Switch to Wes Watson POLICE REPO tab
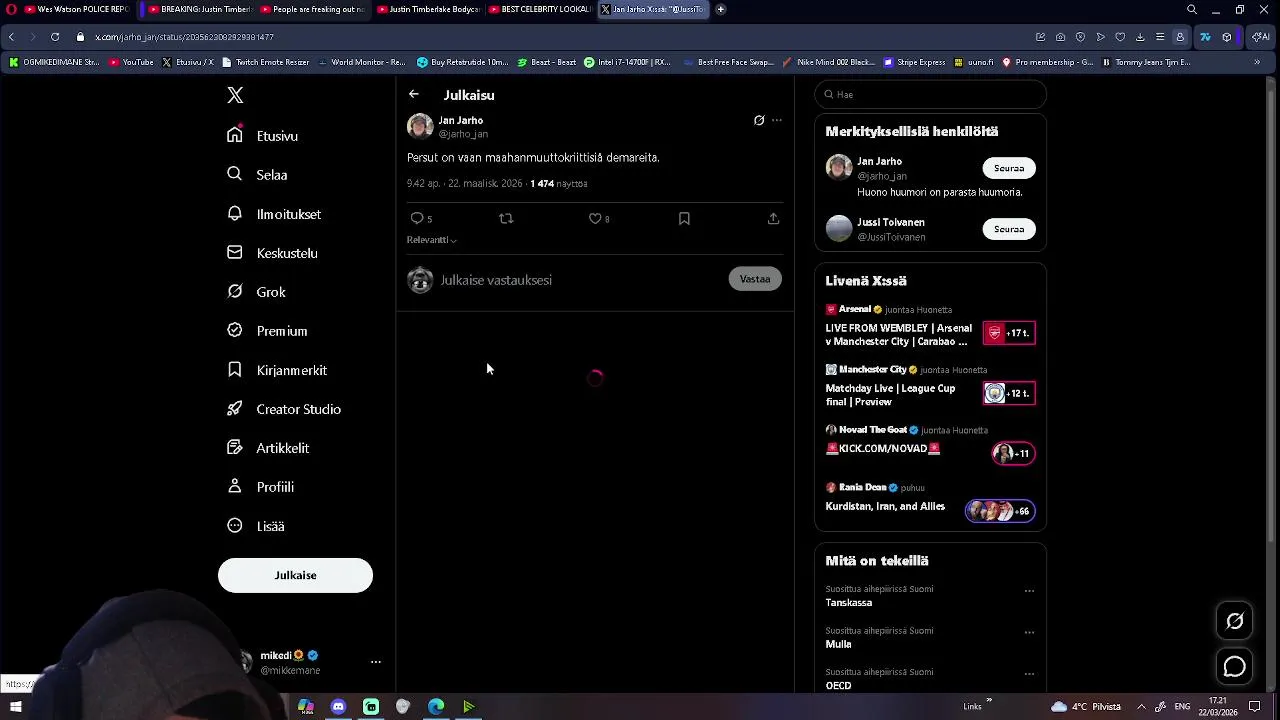Image resolution: width=1280 pixels, height=720 pixels. [x=77, y=9]
